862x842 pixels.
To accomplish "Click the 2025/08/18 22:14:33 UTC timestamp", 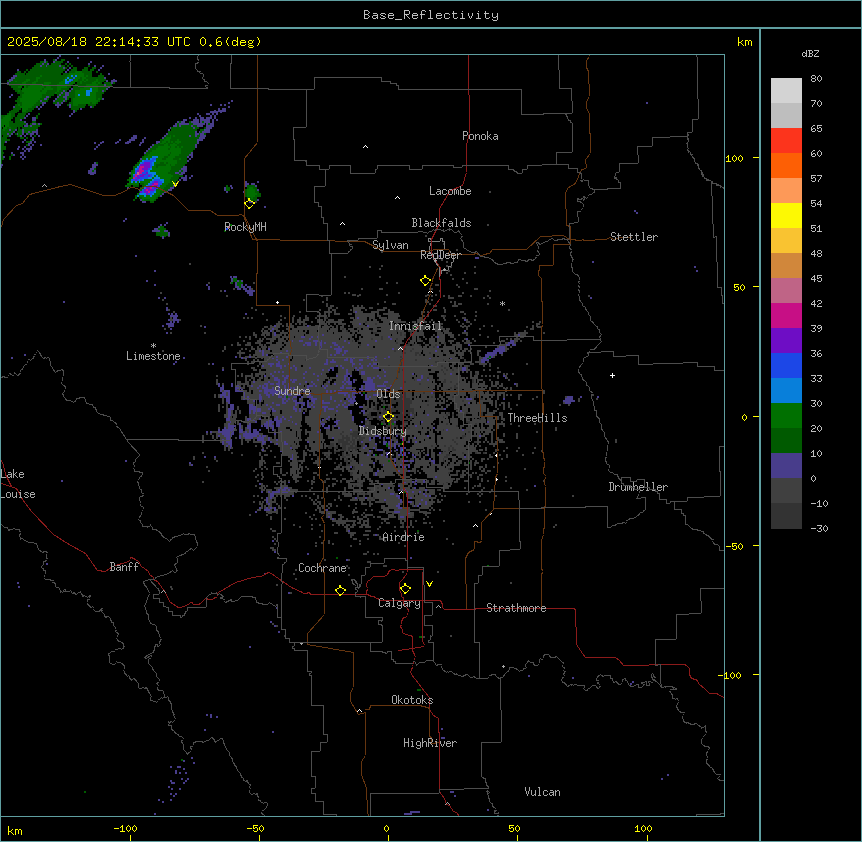I will [x=99, y=42].
